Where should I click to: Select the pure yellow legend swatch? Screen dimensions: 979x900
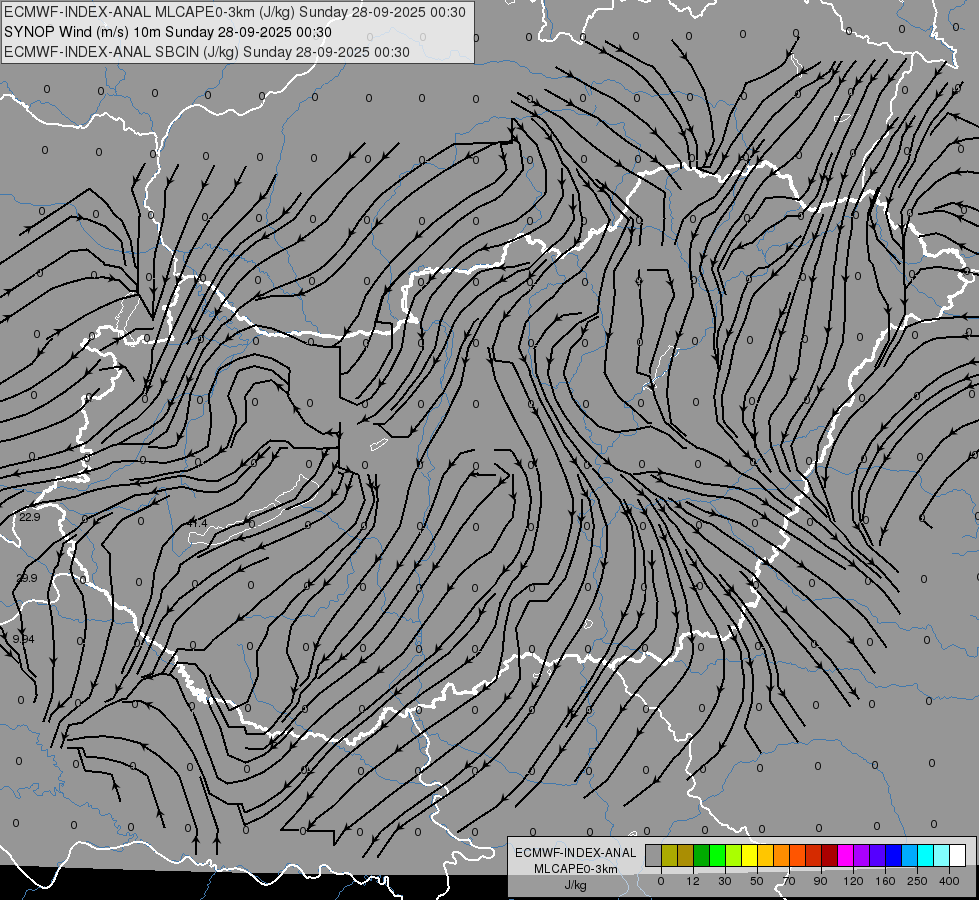[x=750, y=855]
